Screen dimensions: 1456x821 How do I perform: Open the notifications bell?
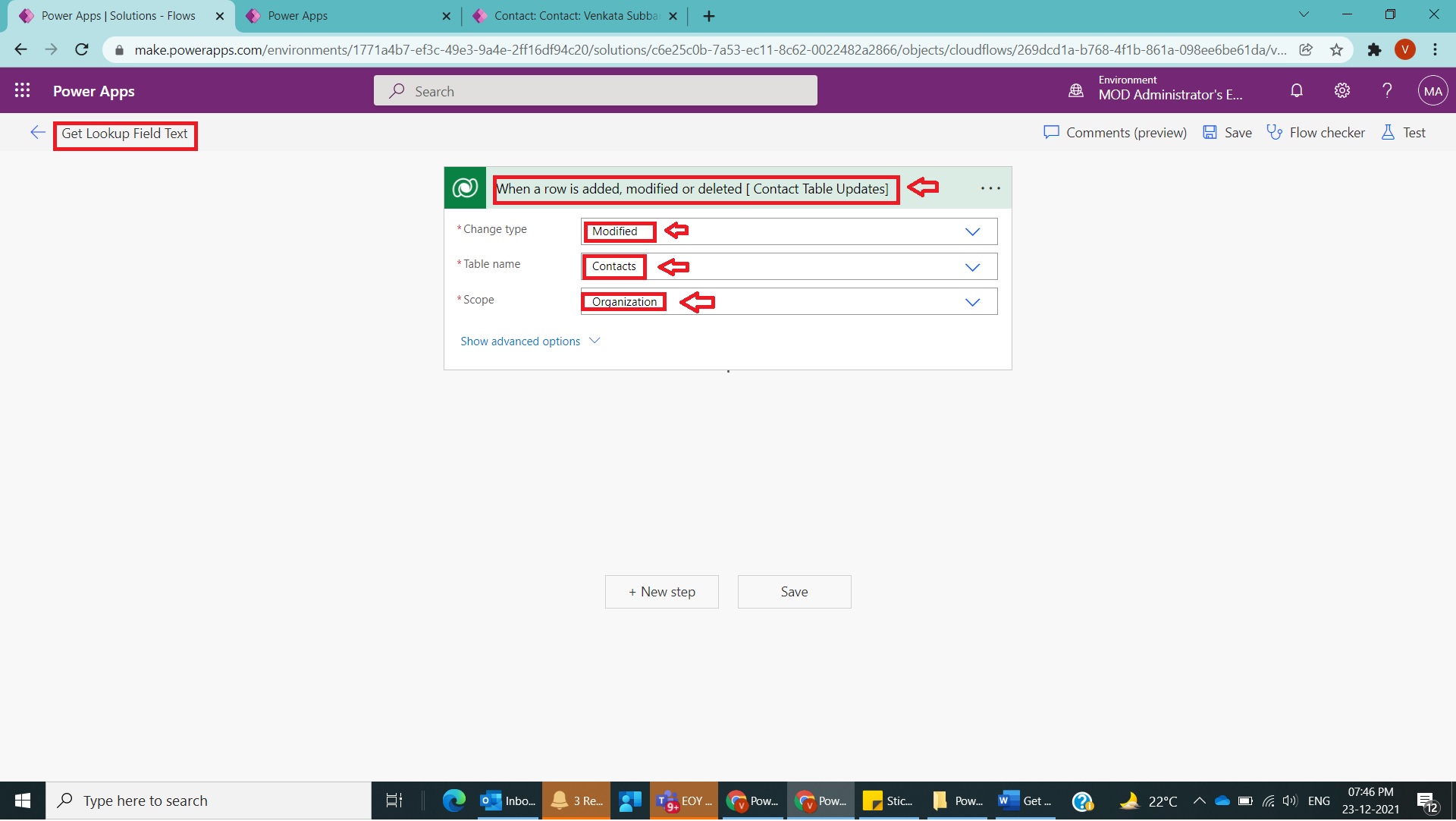click(1296, 90)
